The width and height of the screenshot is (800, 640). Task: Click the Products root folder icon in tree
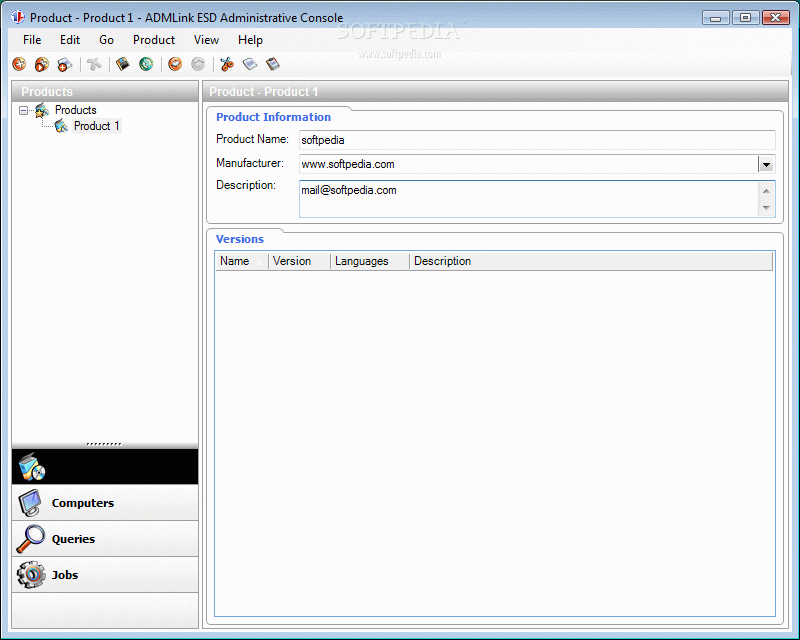41,110
